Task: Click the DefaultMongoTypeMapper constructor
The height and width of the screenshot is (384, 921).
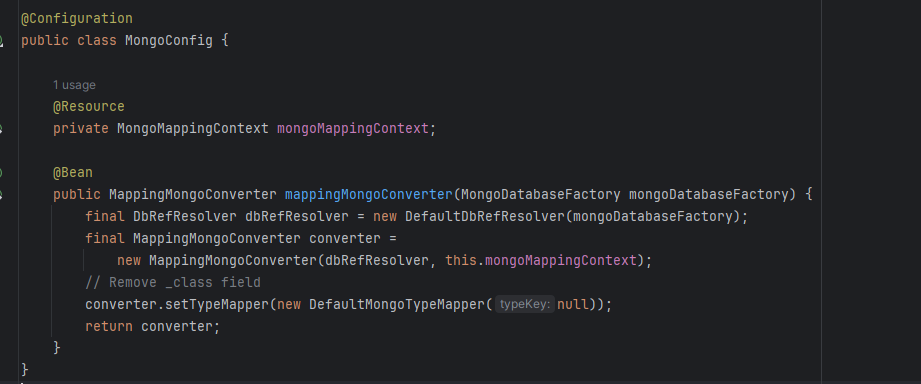Action: pos(397,305)
